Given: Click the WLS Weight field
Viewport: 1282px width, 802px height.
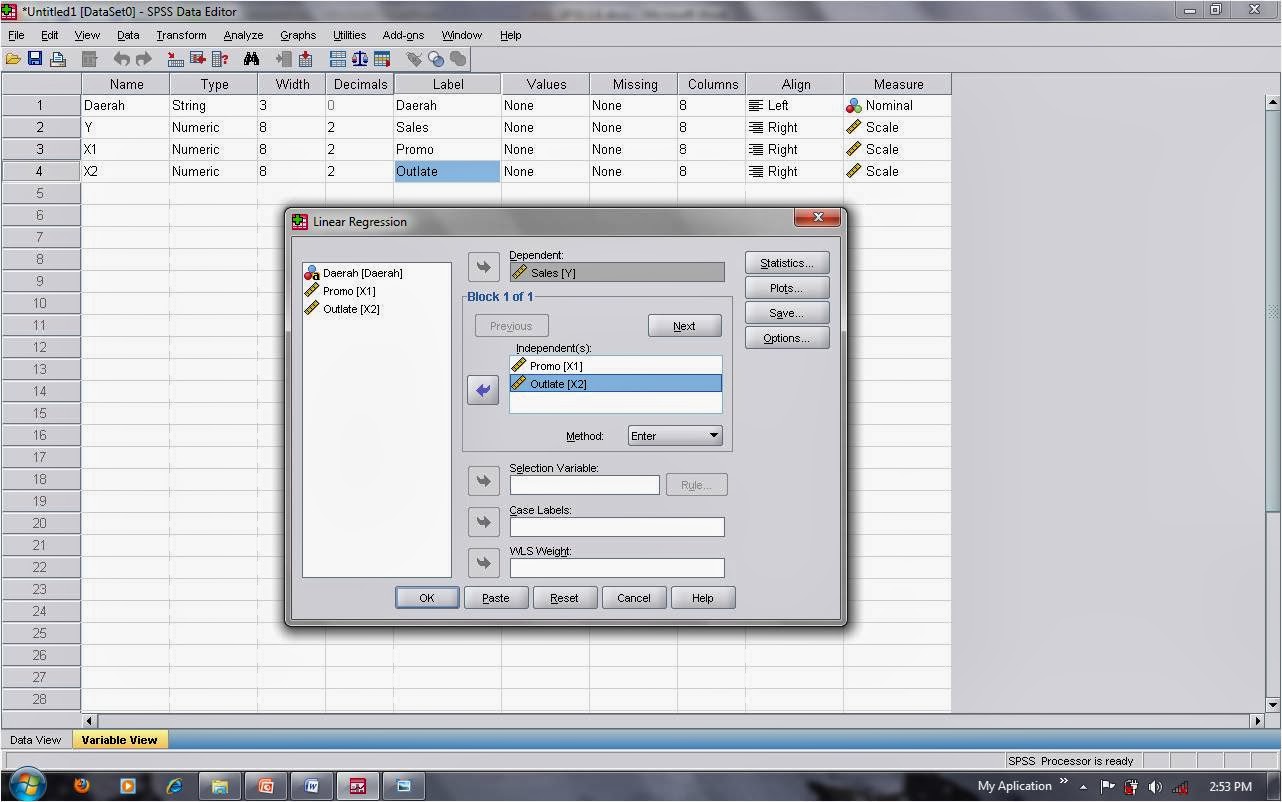Looking at the screenshot, I should coord(616,568).
